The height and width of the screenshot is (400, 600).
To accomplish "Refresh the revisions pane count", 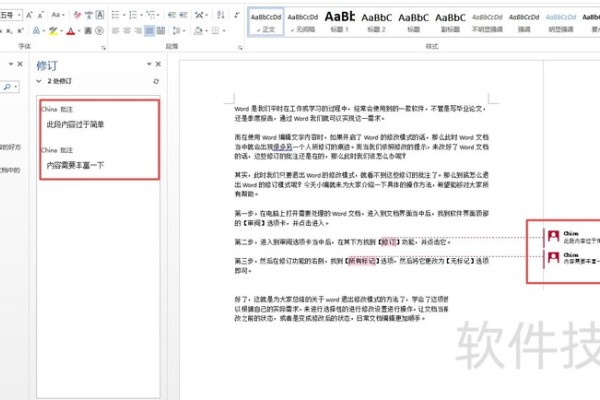I will (156, 81).
